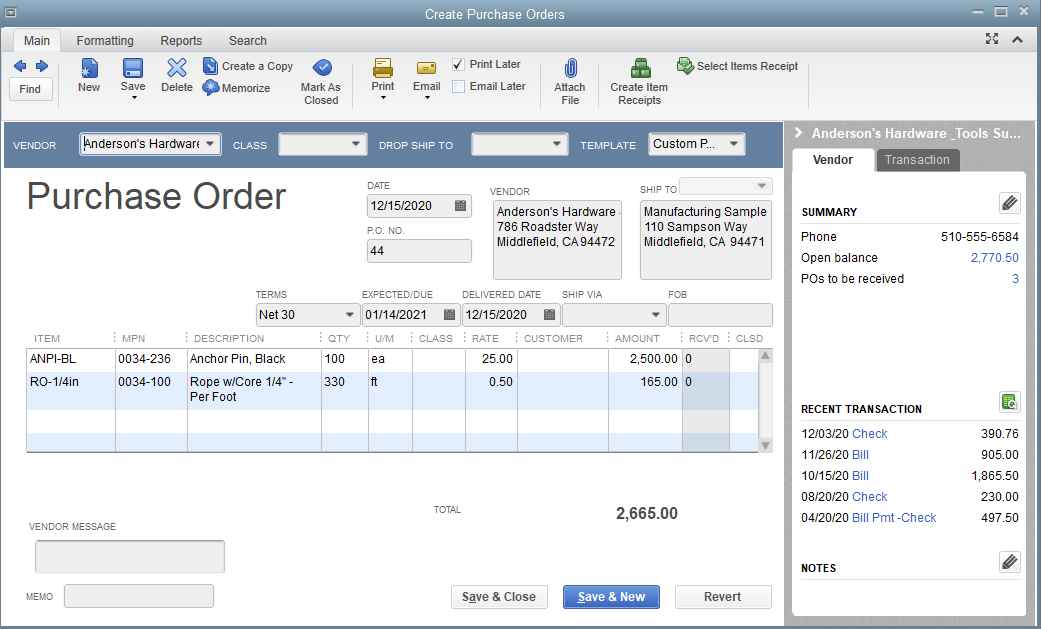Open the Template dropdown
Viewport: 1041px width, 629px height.
735,144
